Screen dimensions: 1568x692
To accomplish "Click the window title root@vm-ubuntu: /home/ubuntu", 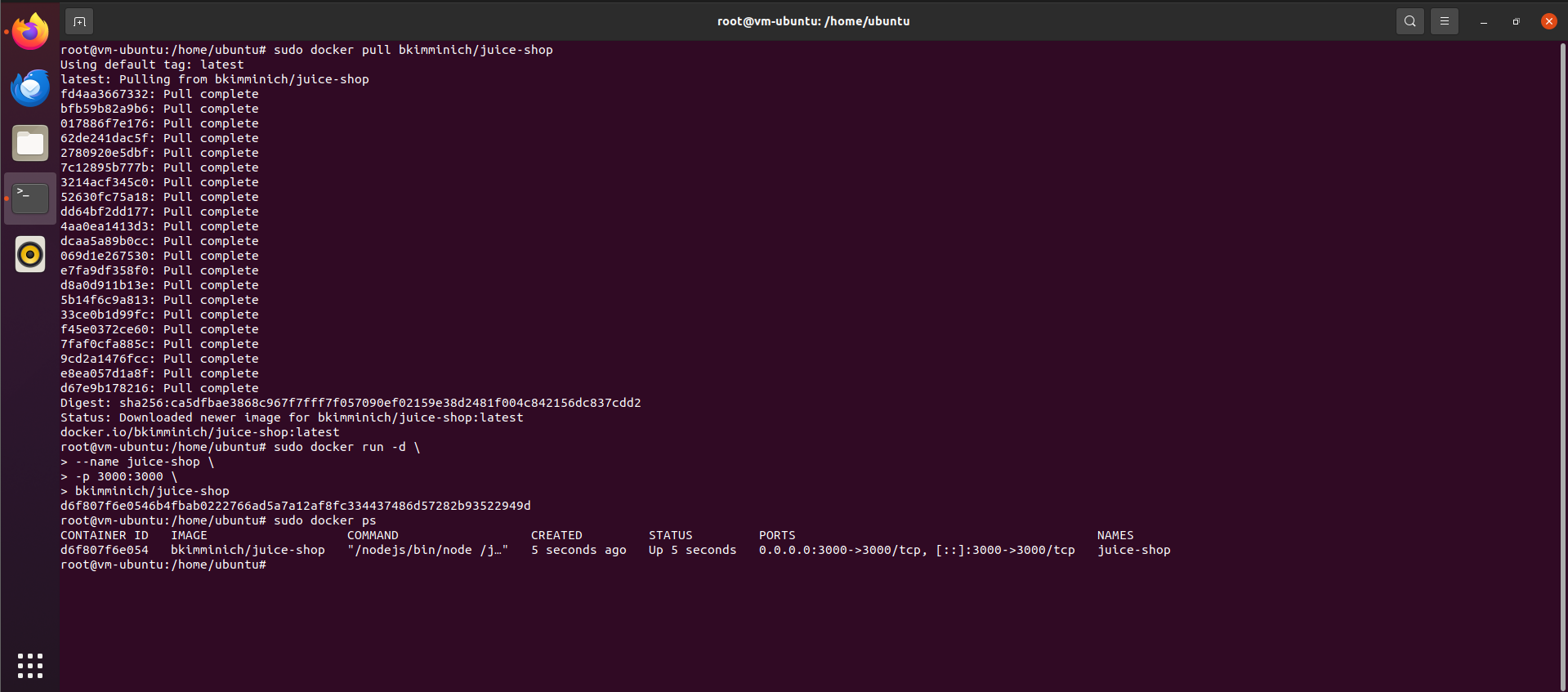I will click(813, 21).
